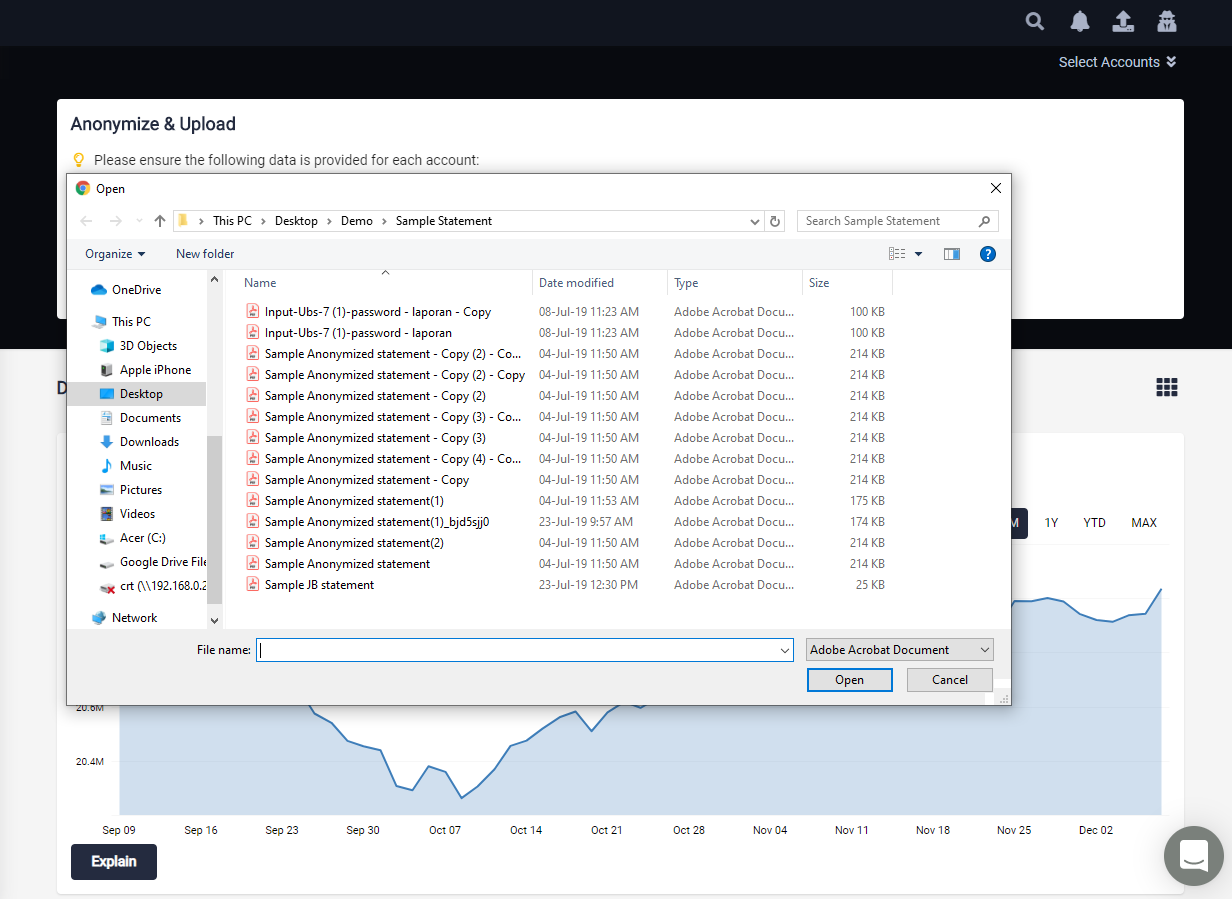Image resolution: width=1232 pixels, height=899 pixels.
Task: Expand the Select Accounts dropdown
Action: click(x=1117, y=62)
